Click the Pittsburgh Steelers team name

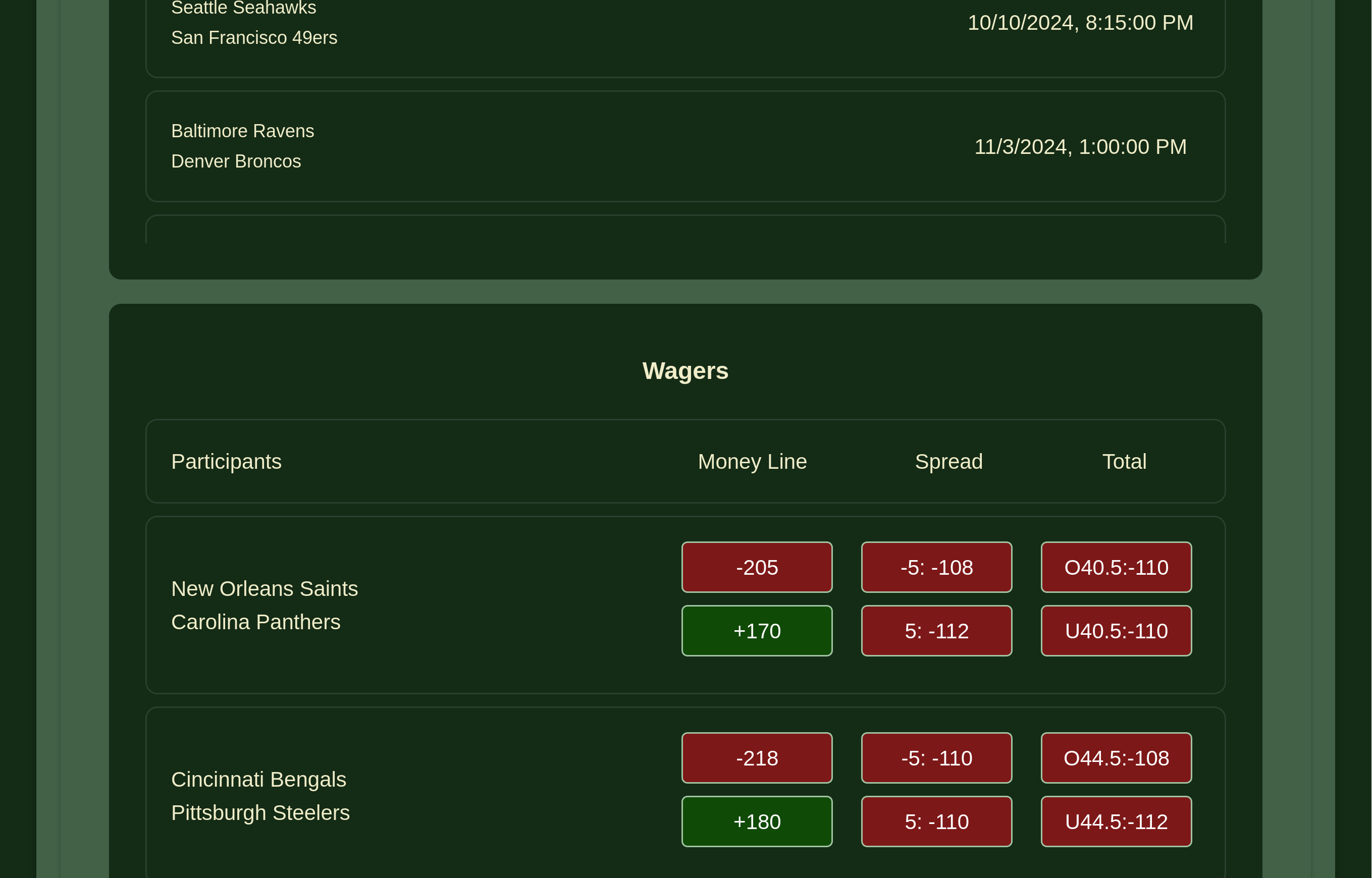(x=260, y=812)
